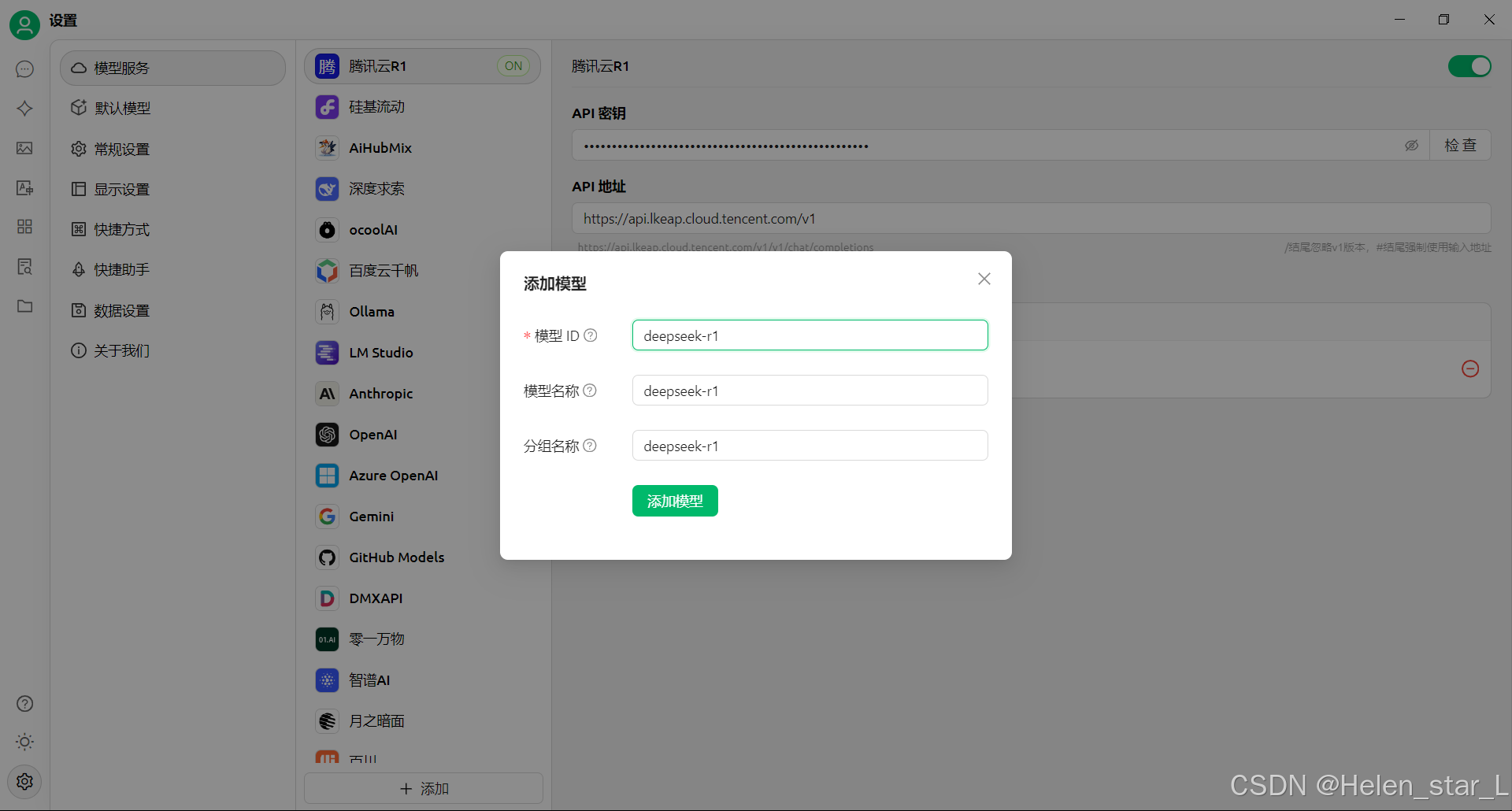Image resolution: width=1512 pixels, height=811 pixels.
Task: Open 显示设置 settings menu
Action: tap(172, 190)
